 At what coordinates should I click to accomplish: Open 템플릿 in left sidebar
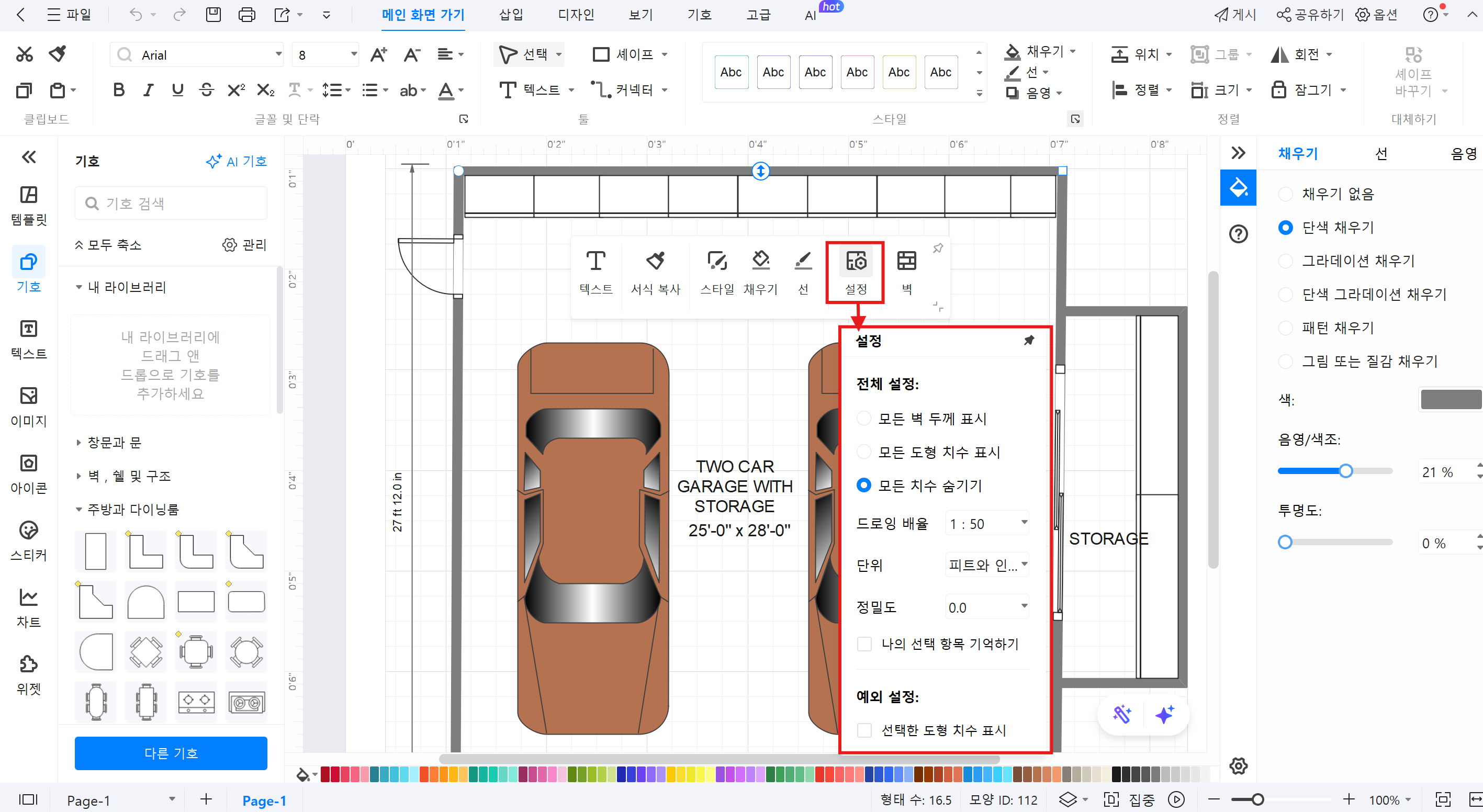pyautogui.click(x=29, y=206)
